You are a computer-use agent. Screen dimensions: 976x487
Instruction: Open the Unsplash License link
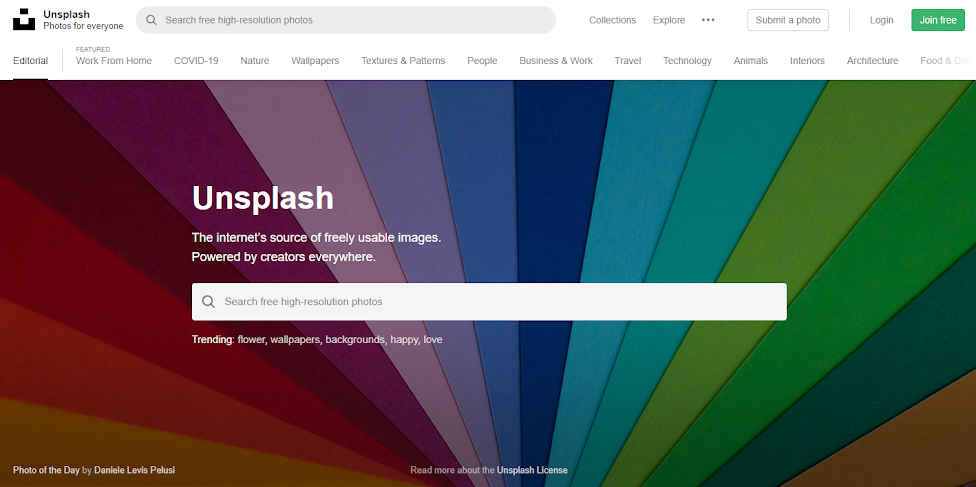532,470
